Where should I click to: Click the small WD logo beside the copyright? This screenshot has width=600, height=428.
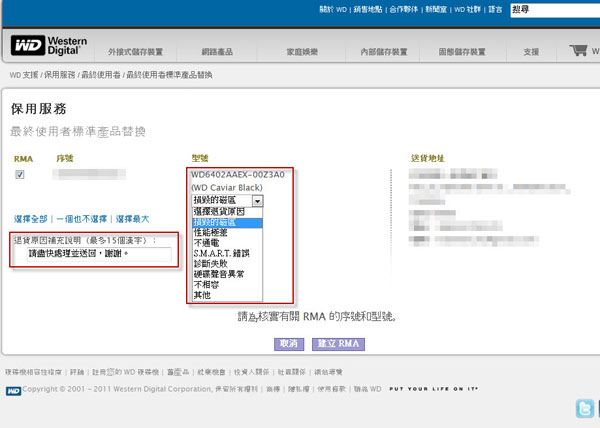pyautogui.click(x=13, y=391)
